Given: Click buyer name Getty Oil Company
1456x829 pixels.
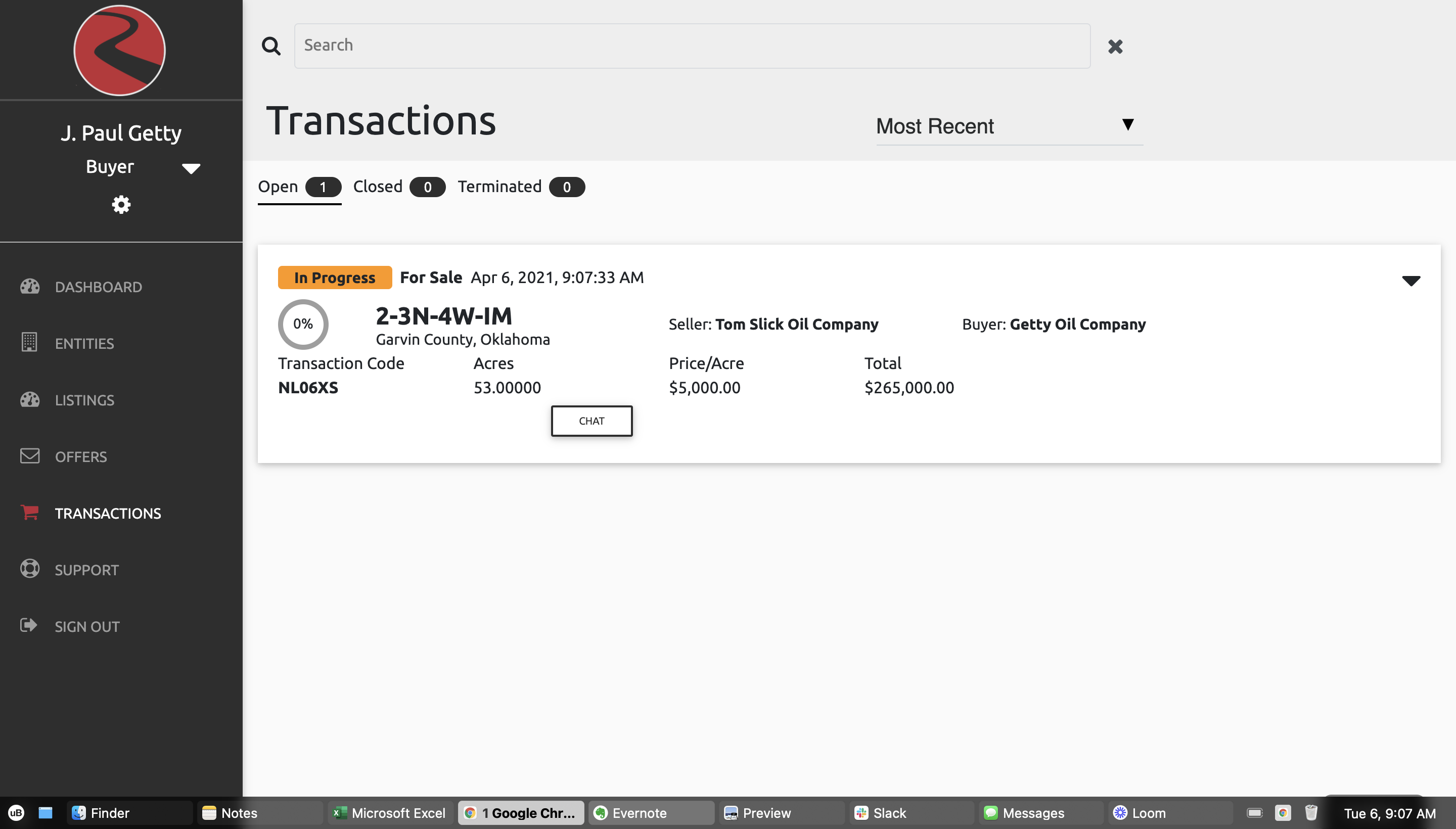Looking at the screenshot, I should 1077,324.
